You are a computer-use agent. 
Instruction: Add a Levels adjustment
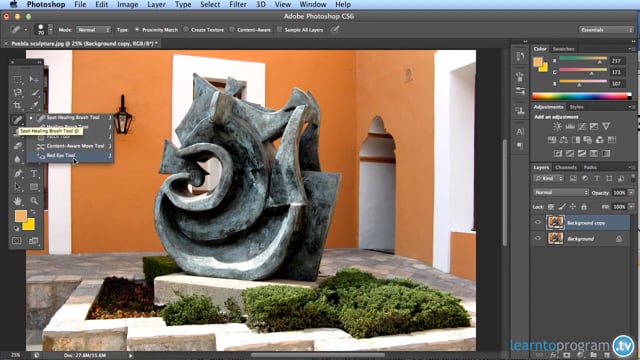tap(570, 127)
